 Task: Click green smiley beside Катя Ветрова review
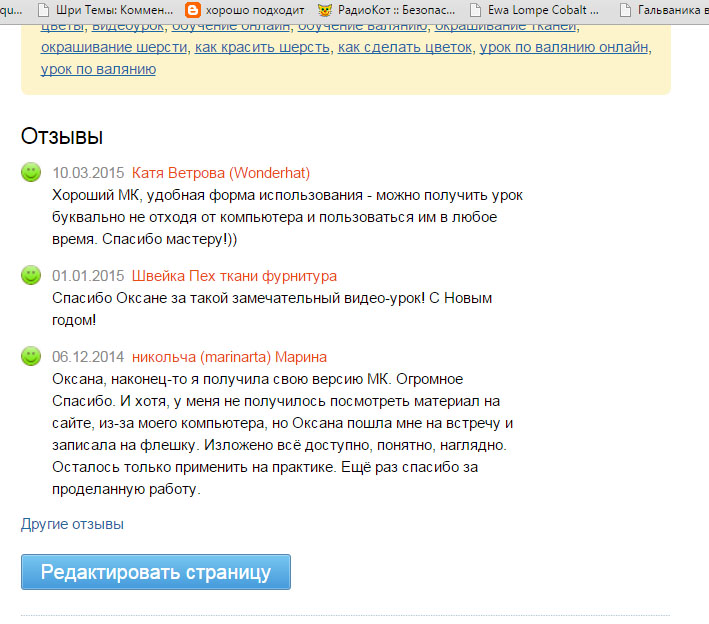31,172
